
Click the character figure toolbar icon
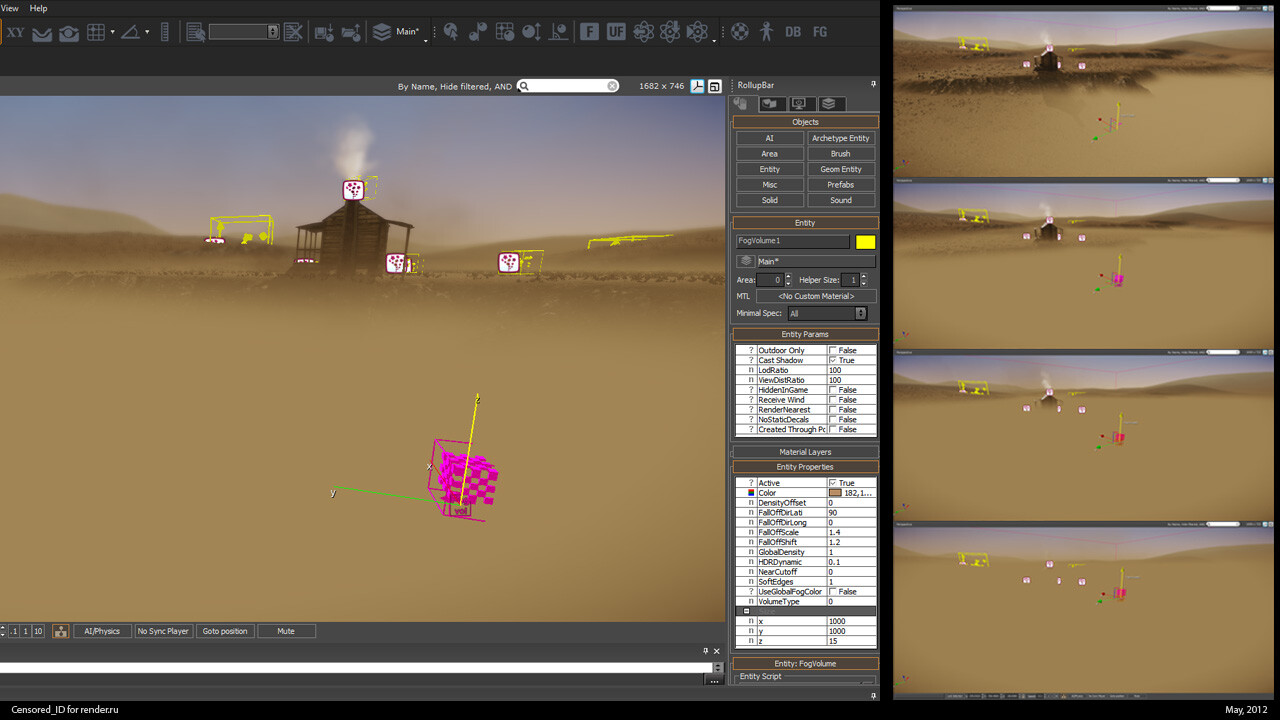766,32
